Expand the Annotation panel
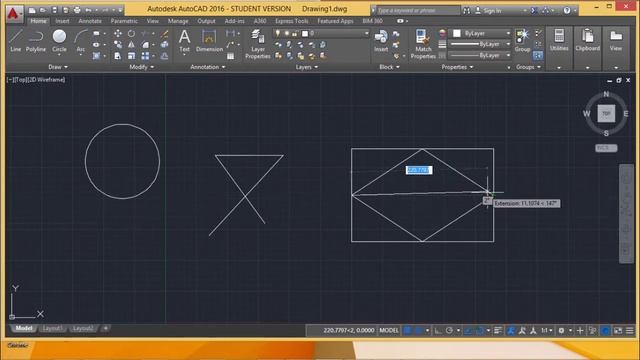Image resolution: width=640 pixels, height=360 pixels. (x=208, y=67)
